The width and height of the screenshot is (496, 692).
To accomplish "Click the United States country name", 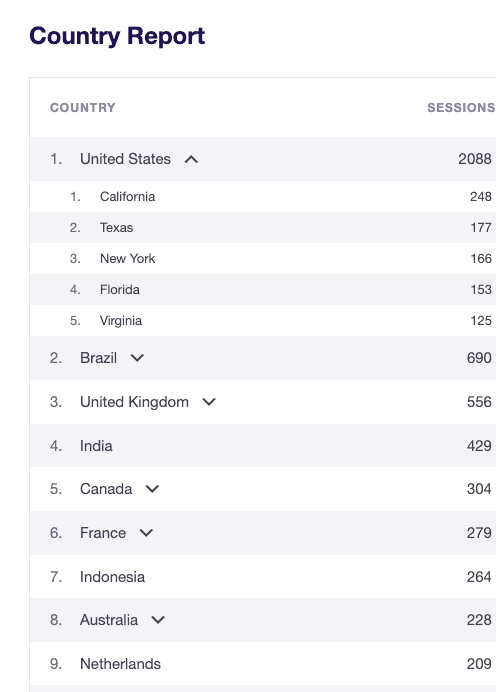I will click(125, 159).
